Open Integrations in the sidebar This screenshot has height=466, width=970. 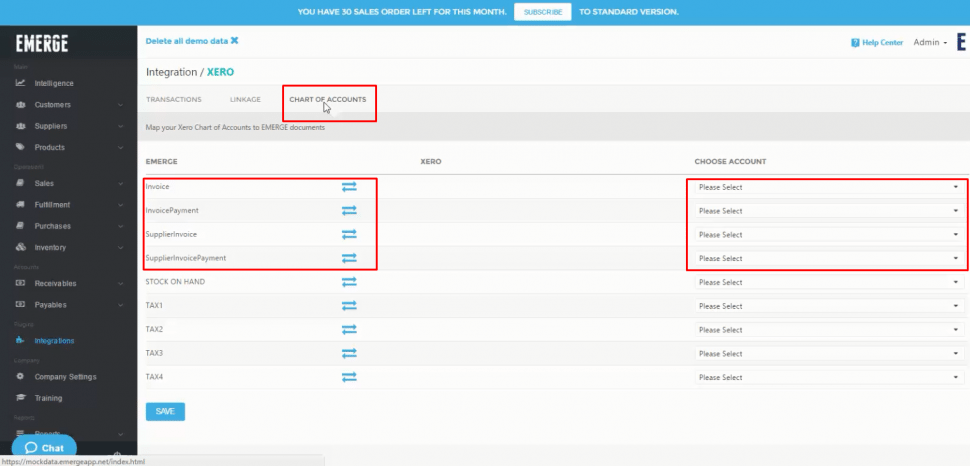(x=54, y=340)
